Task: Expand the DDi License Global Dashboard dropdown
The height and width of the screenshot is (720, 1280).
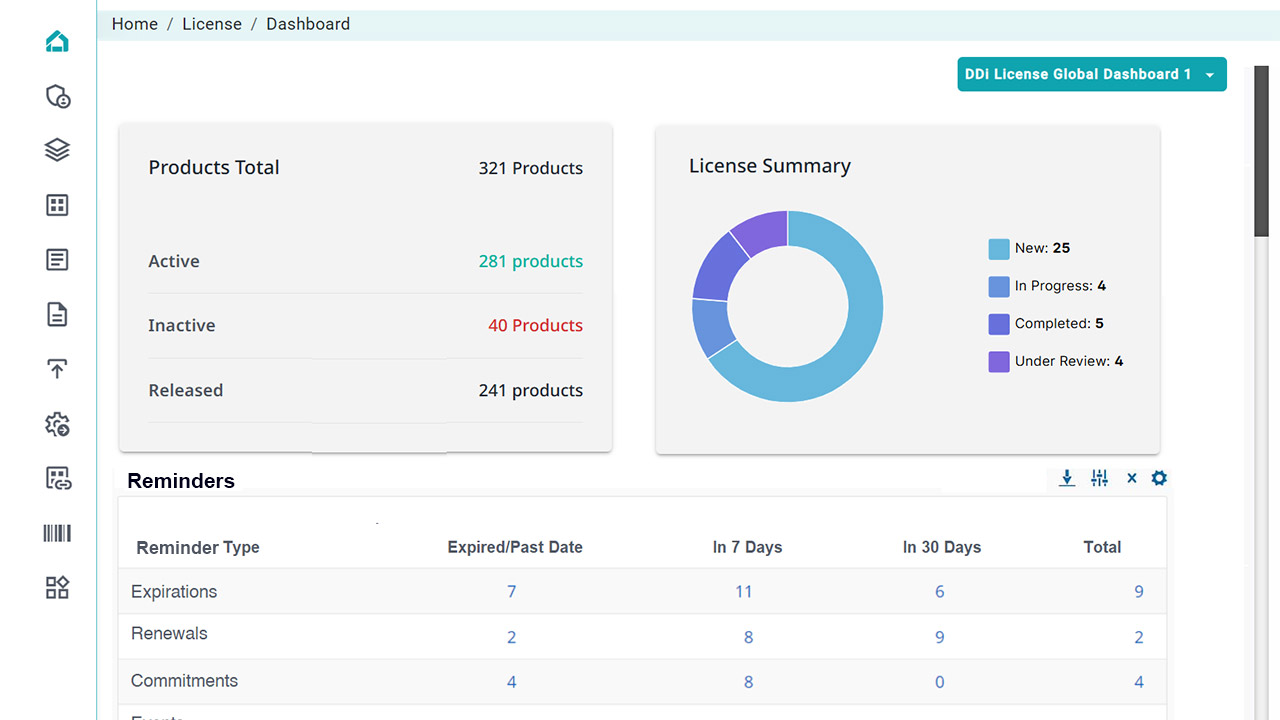Action: pos(1091,74)
